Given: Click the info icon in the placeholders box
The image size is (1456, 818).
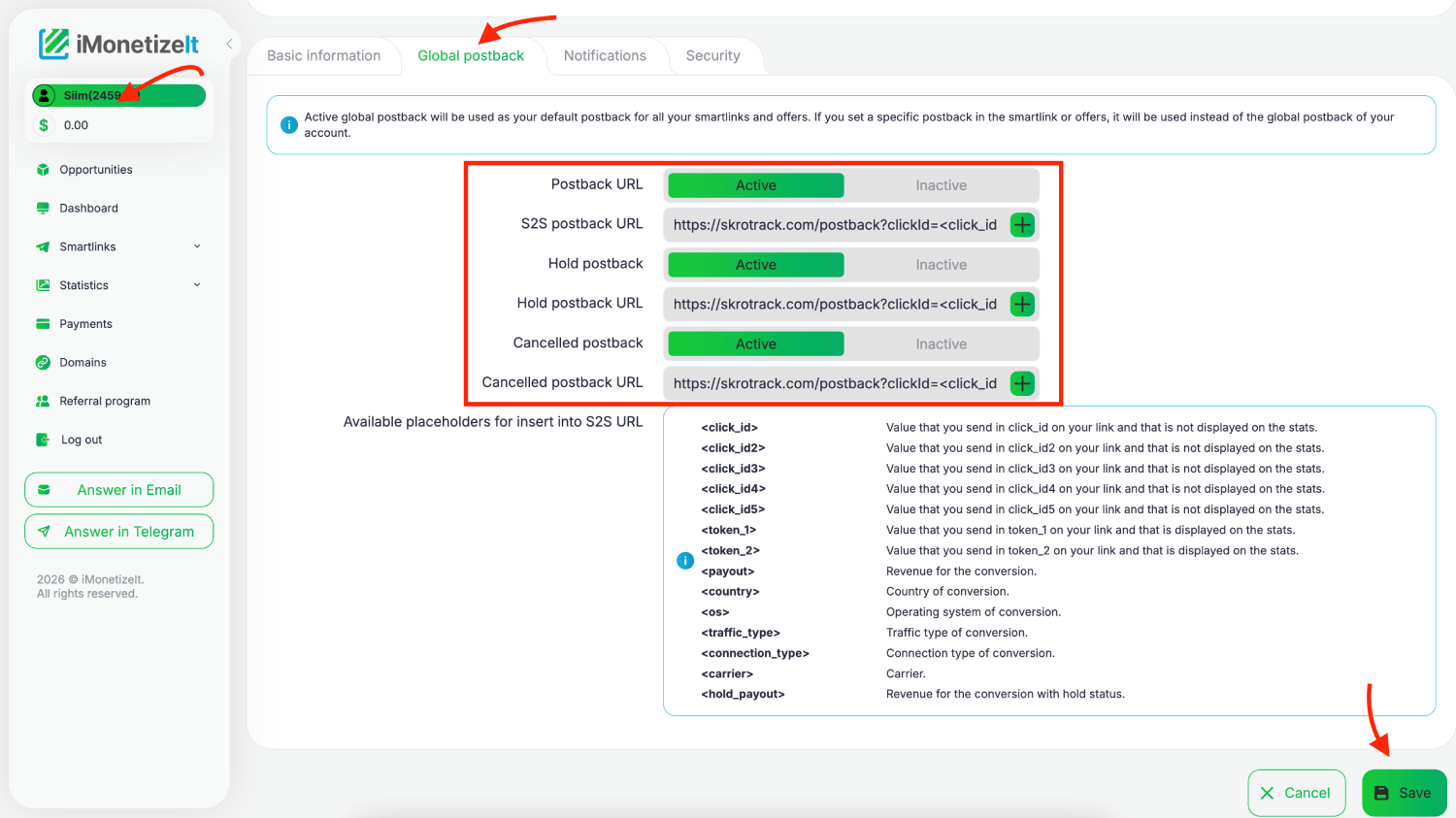Looking at the screenshot, I should coord(685,561).
